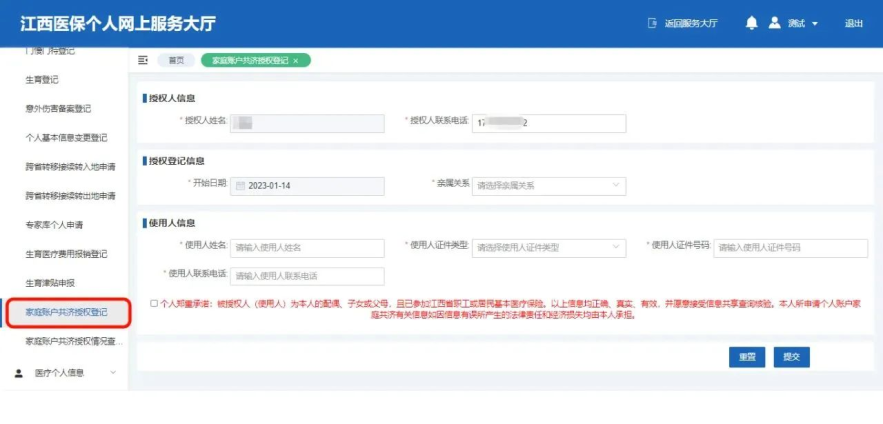Click the 提交 button

(x=791, y=357)
